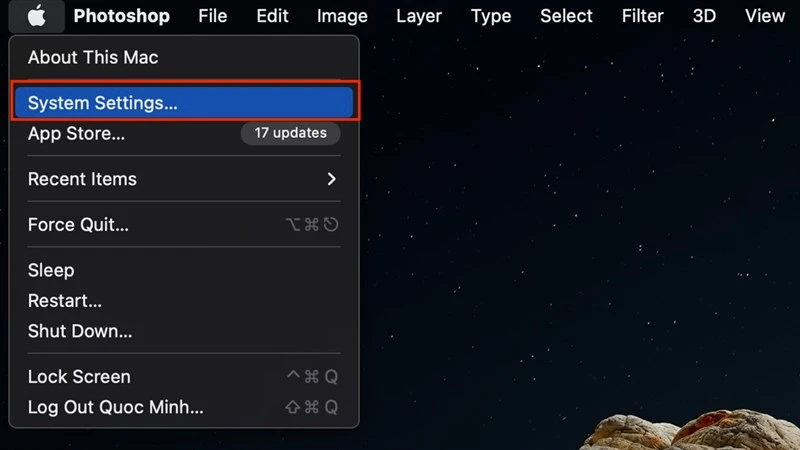
Task: Click the Apple logo menu icon
Action: (x=36, y=16)
